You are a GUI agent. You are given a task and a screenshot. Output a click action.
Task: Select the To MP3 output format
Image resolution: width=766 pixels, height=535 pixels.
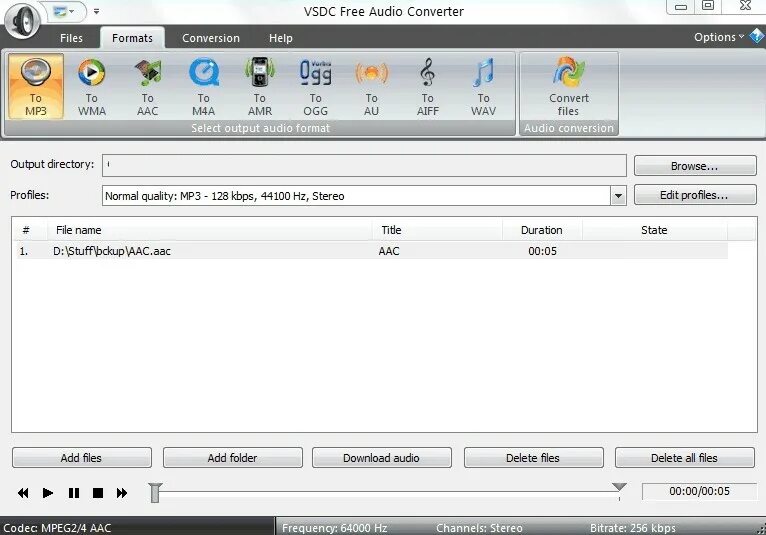click(x=36, y=86)
